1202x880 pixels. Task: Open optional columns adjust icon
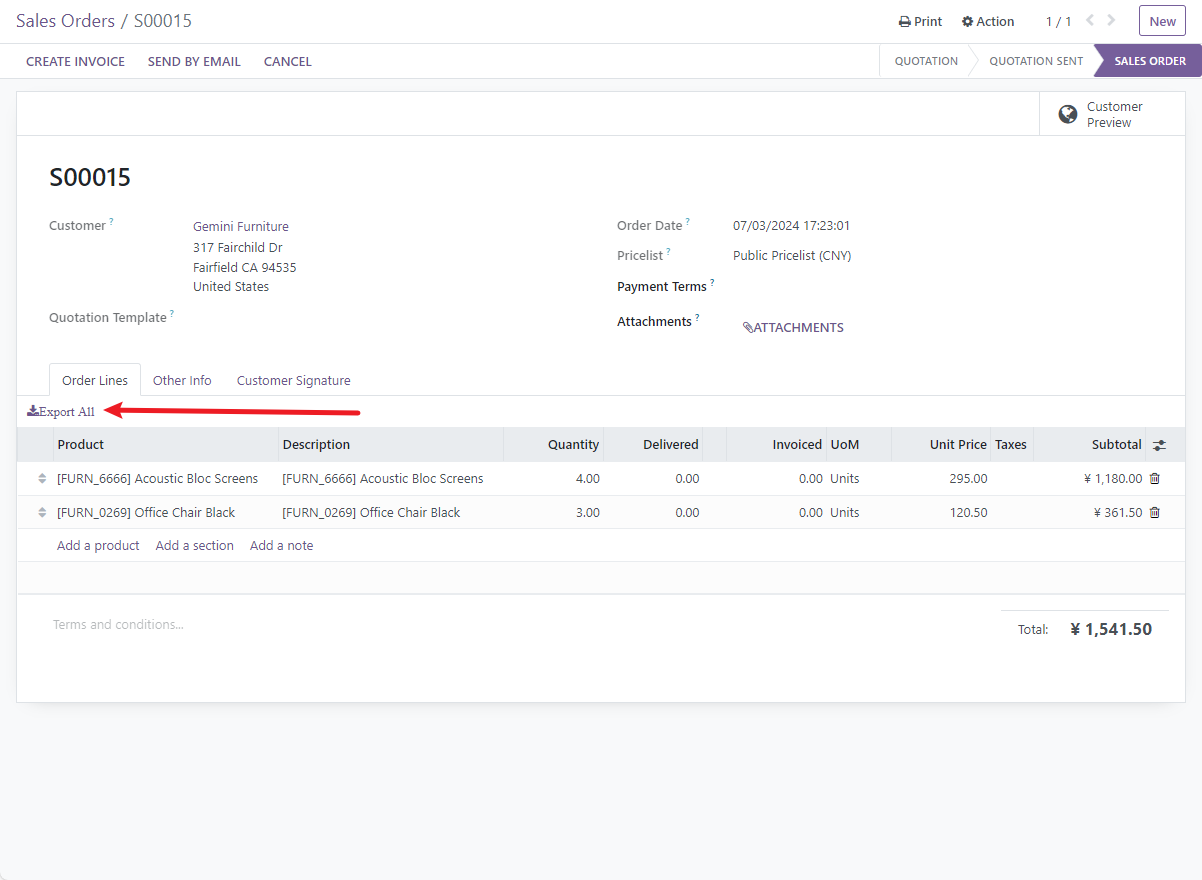1160,445
